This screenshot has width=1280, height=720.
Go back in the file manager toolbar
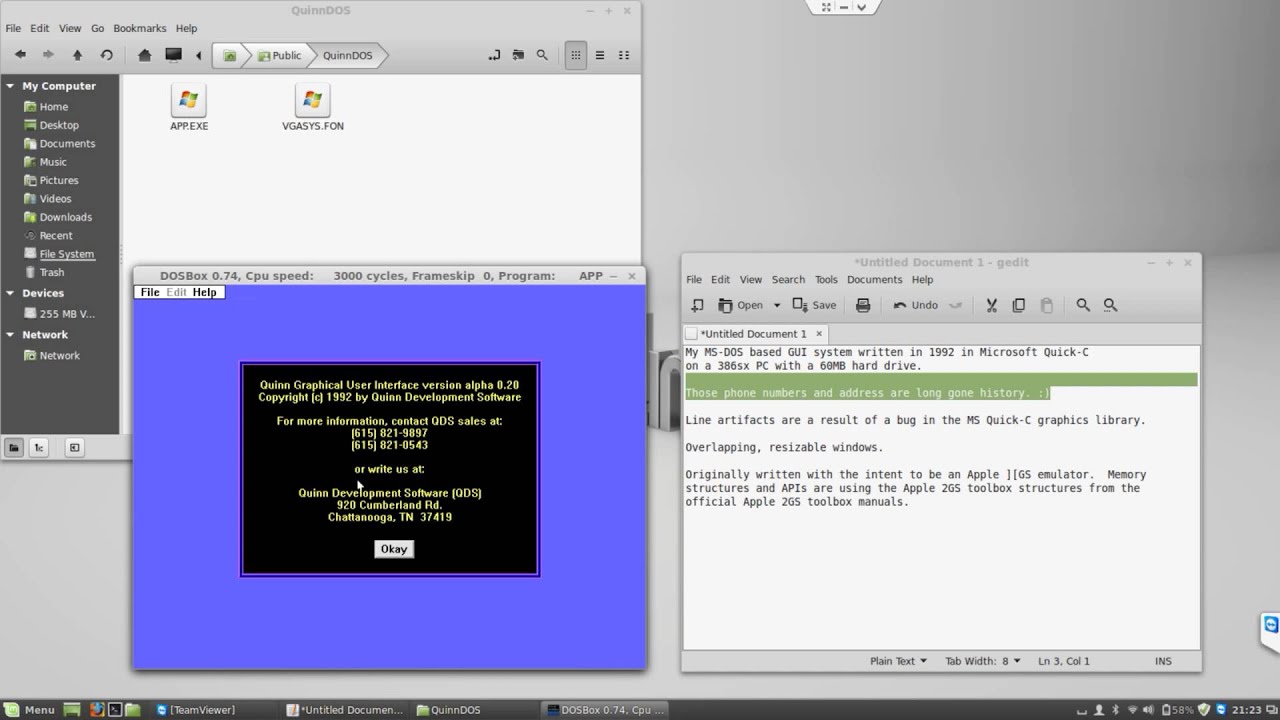coord(20,55)
